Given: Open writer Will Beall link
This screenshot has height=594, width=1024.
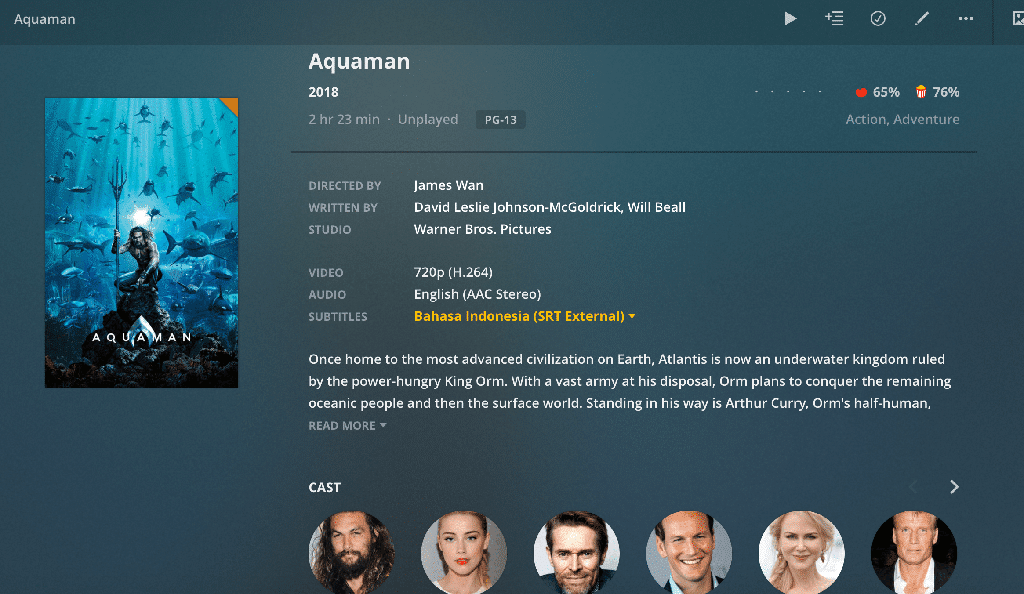Looking at the screenshot, I should (x=656, y=208).
